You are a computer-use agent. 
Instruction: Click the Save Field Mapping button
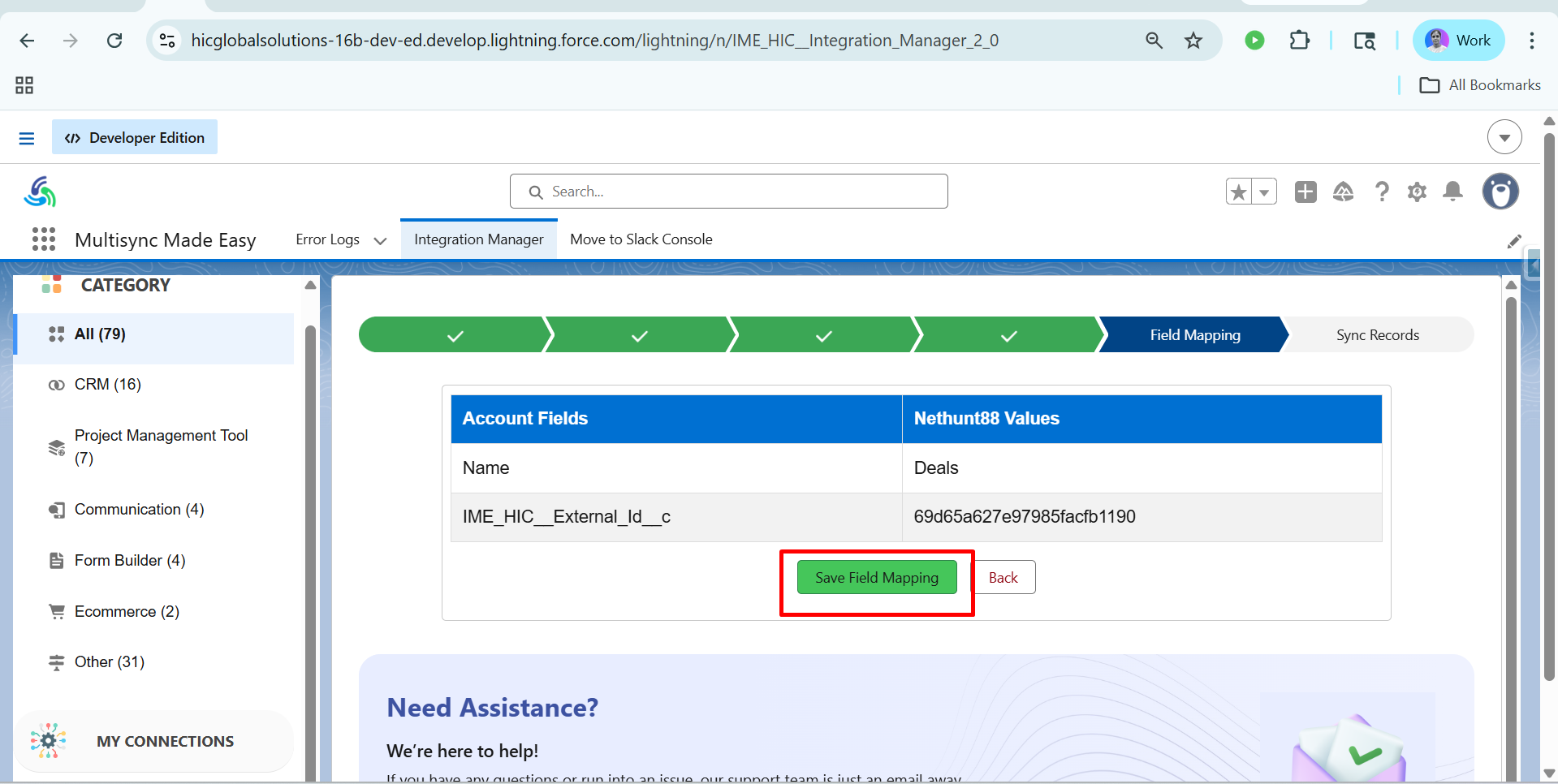pos(876,577)
